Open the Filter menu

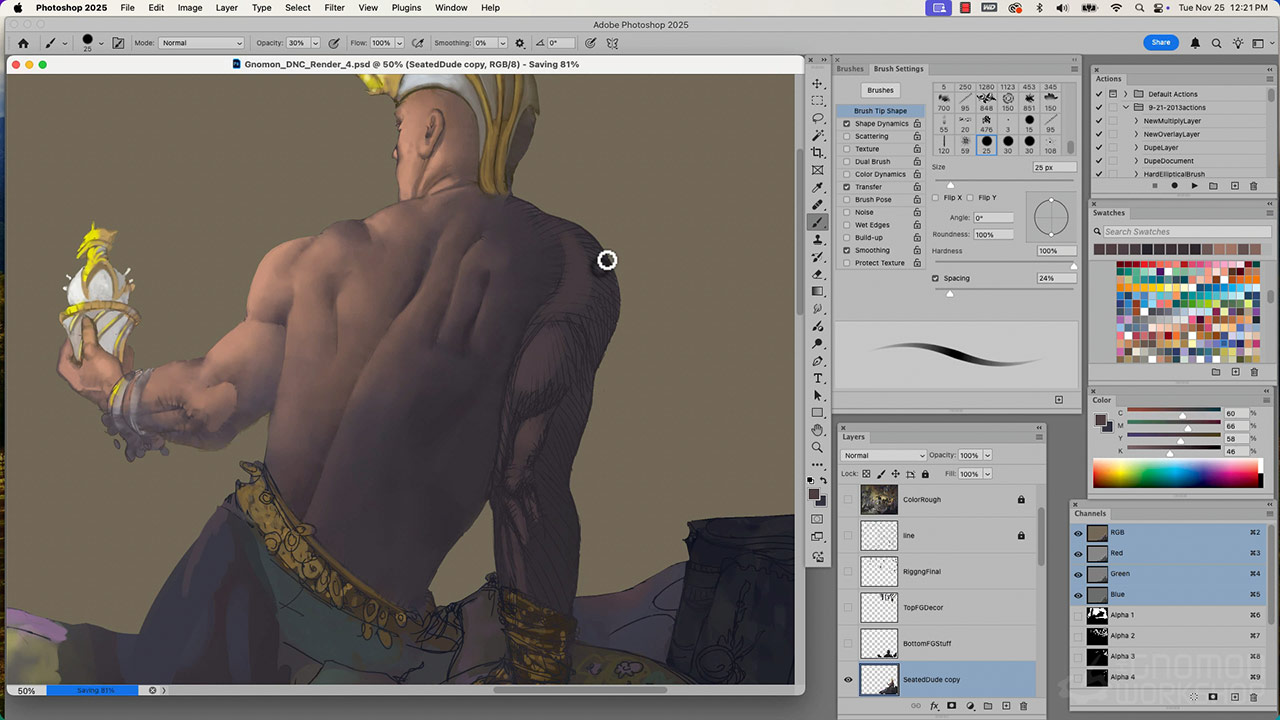(x=334, y=8)
